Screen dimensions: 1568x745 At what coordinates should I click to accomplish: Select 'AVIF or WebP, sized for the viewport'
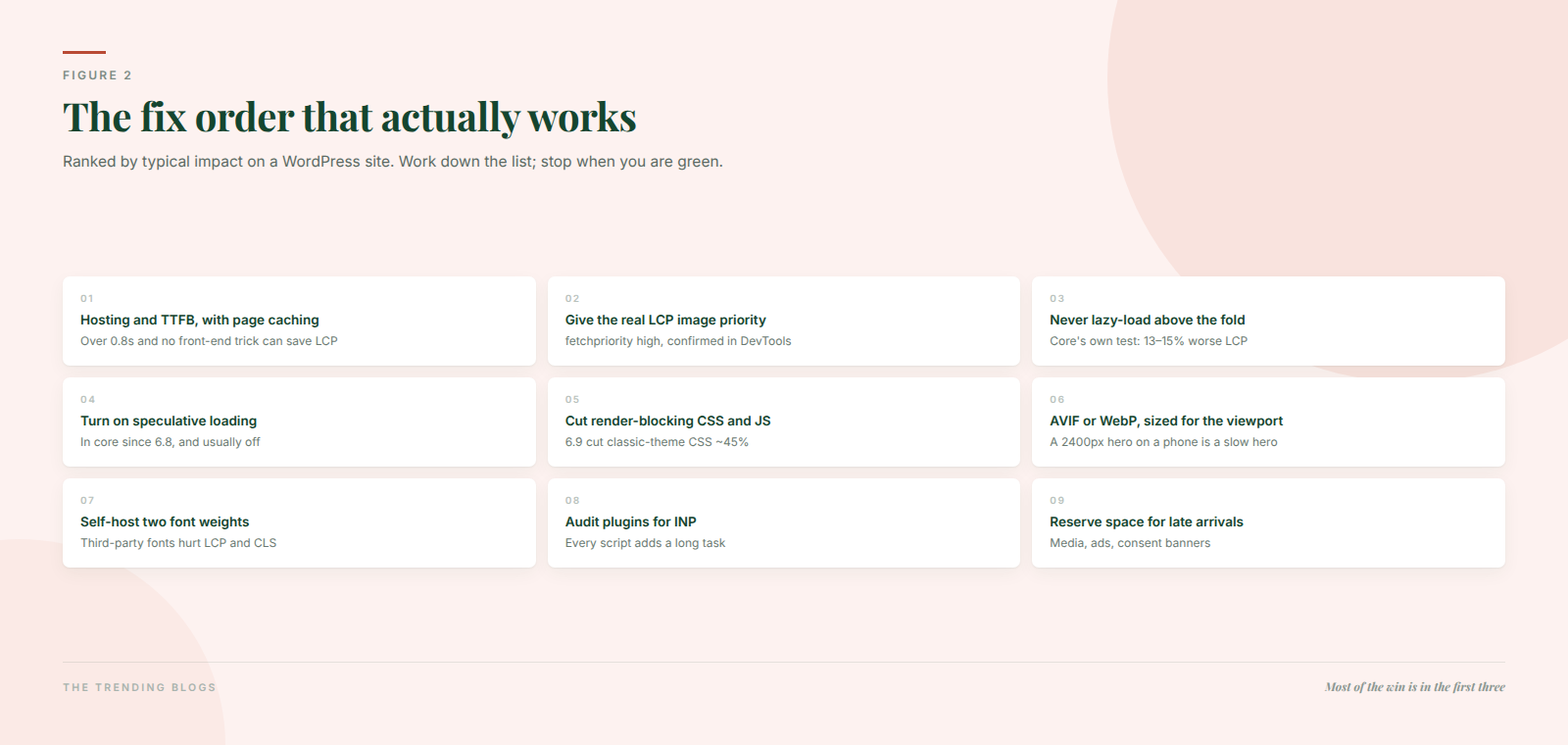coord(1166,421)
